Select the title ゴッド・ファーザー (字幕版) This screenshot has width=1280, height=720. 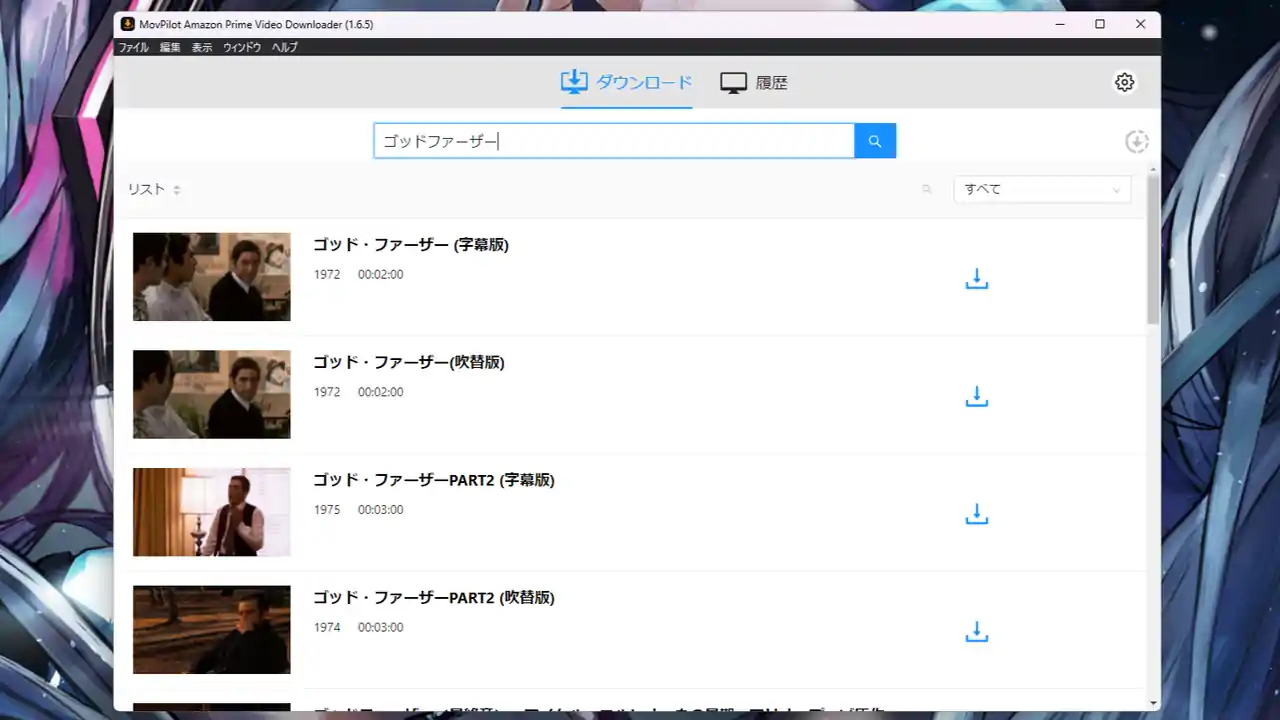pos(411,245)
